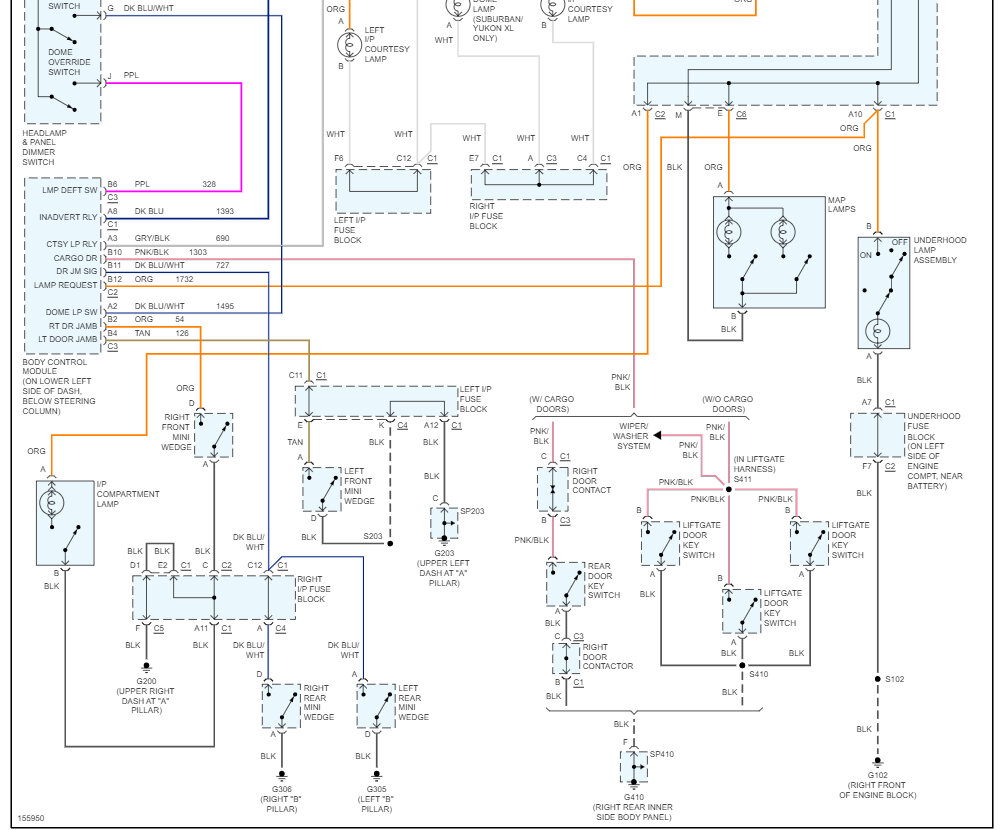
Task: Select the SP203 splice pack box symbol
Action: click(x=444, y=523)
